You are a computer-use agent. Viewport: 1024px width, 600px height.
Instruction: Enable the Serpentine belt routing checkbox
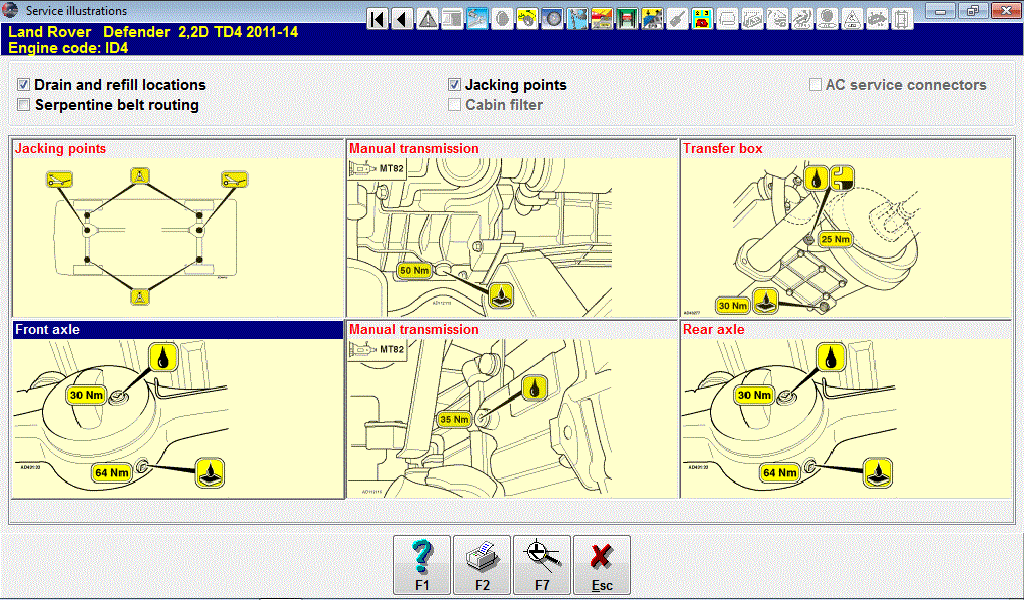[24, 105]
